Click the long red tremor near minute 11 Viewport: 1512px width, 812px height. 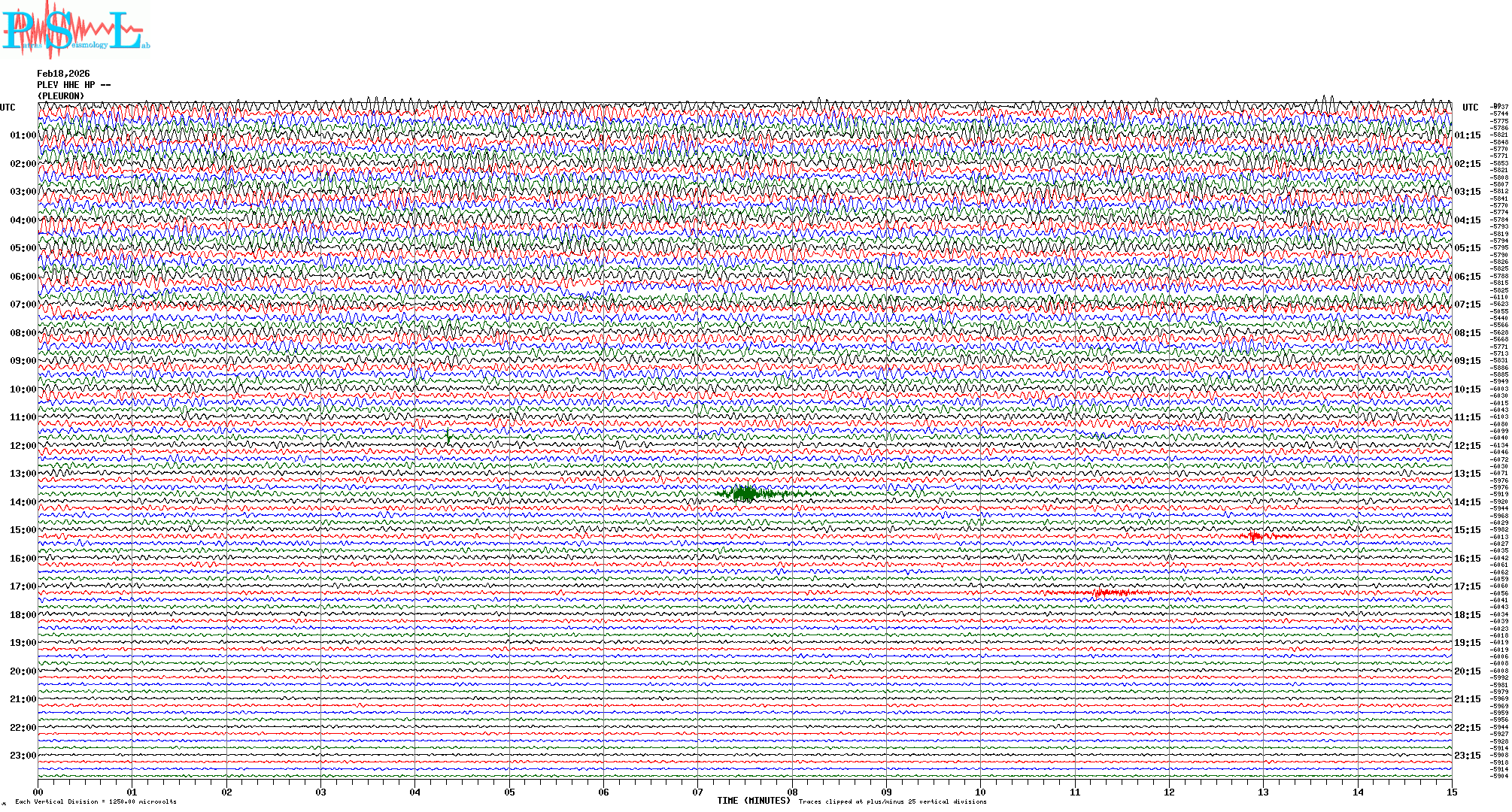(x=1106, y=593)
